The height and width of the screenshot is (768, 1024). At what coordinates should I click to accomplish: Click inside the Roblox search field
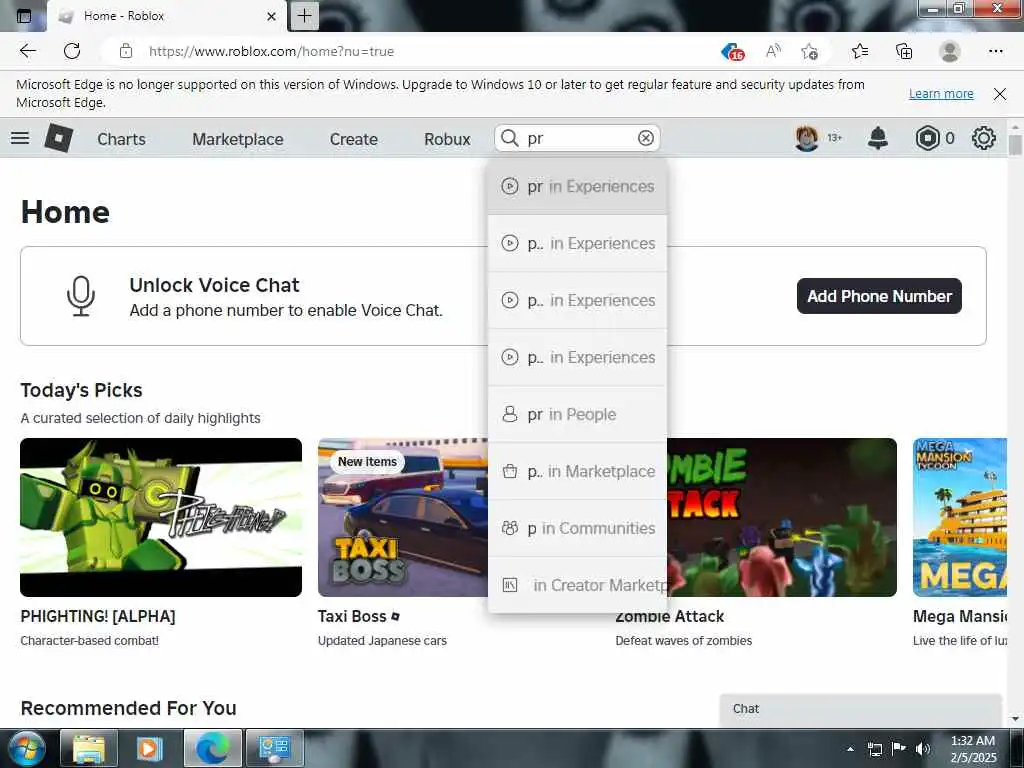578,138
